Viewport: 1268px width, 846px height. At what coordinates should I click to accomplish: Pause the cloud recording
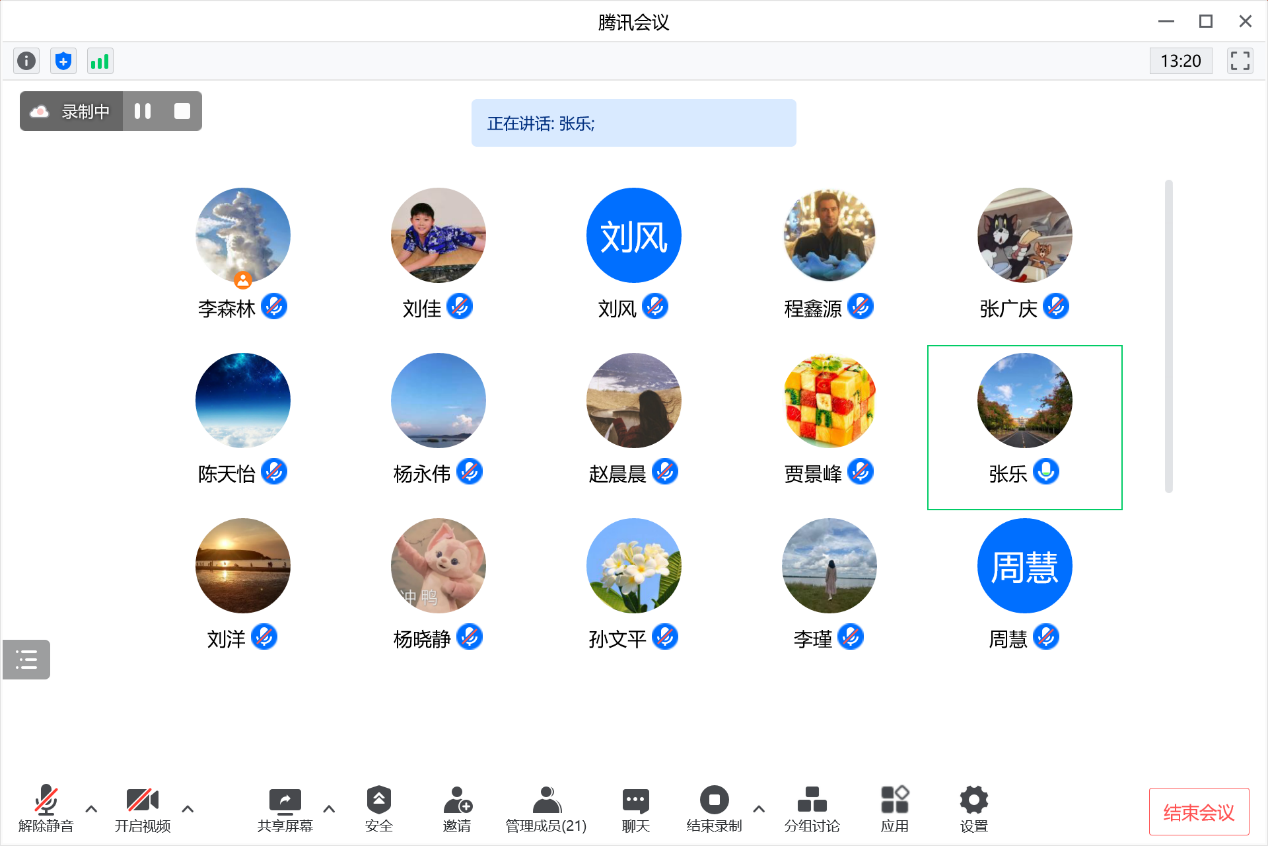[x=143, y=111]
